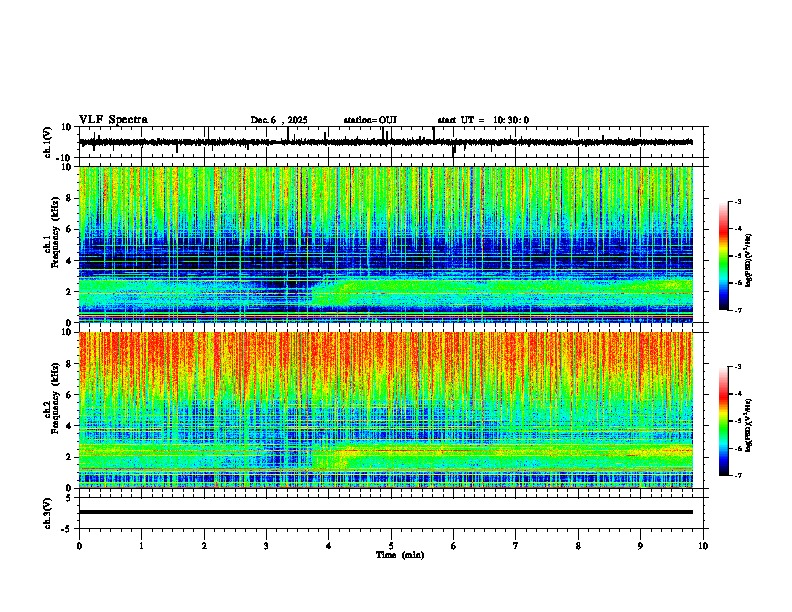Click the 'ch.3(V)' axis label
Screen dimensions: 792x612
tap(48, 513)
